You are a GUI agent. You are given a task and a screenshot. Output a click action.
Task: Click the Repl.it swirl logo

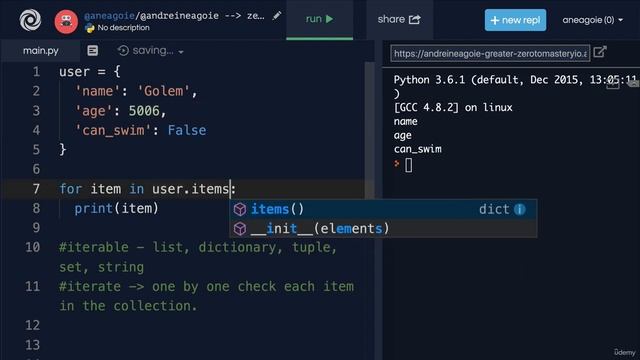30,20
